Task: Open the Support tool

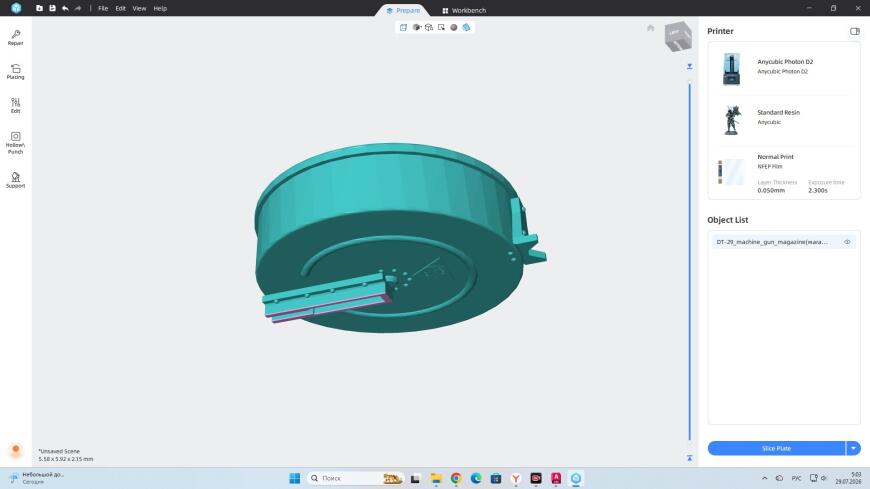Action: [x=16, y=180]
